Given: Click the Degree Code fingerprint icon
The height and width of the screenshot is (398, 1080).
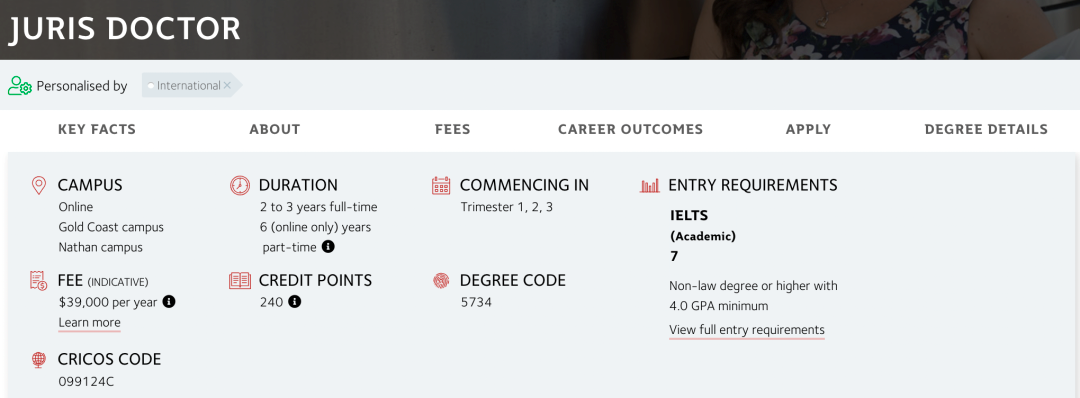Looking at the screenshot, I should tap(441, 281).
